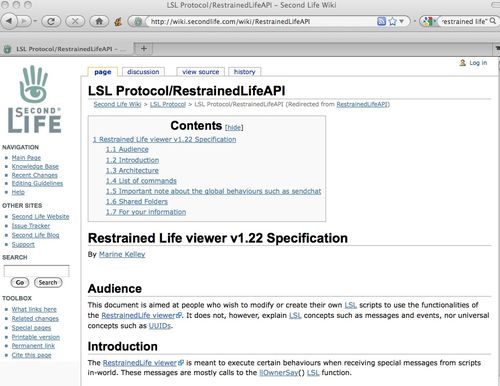500x386 pixels.
Task: Open 'Recent Changes' navigation link
Action: [x=35, y=175]
